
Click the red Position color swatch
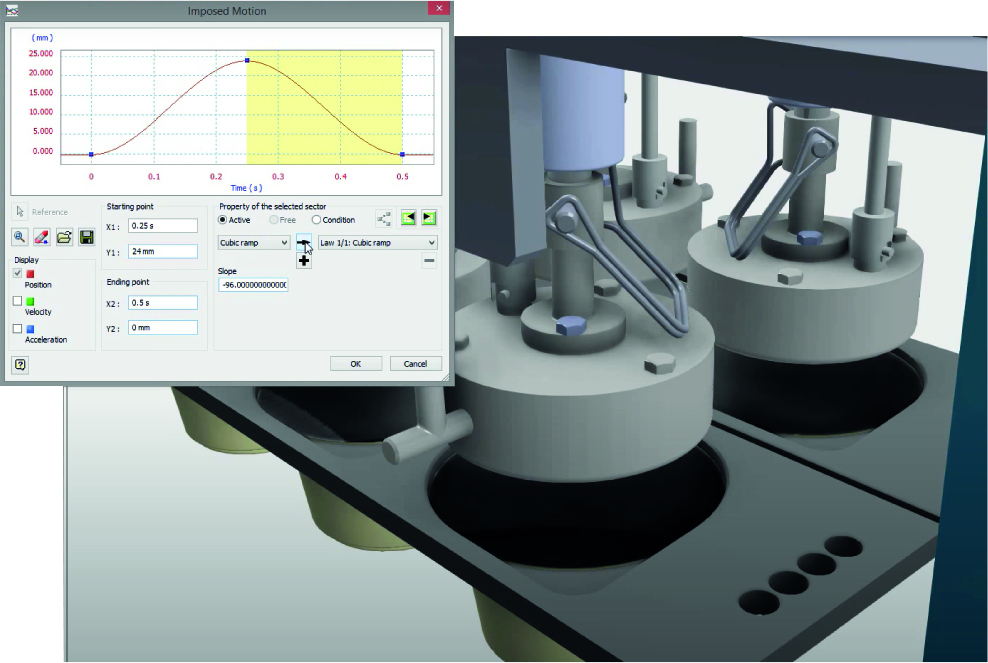coord(30,274)
